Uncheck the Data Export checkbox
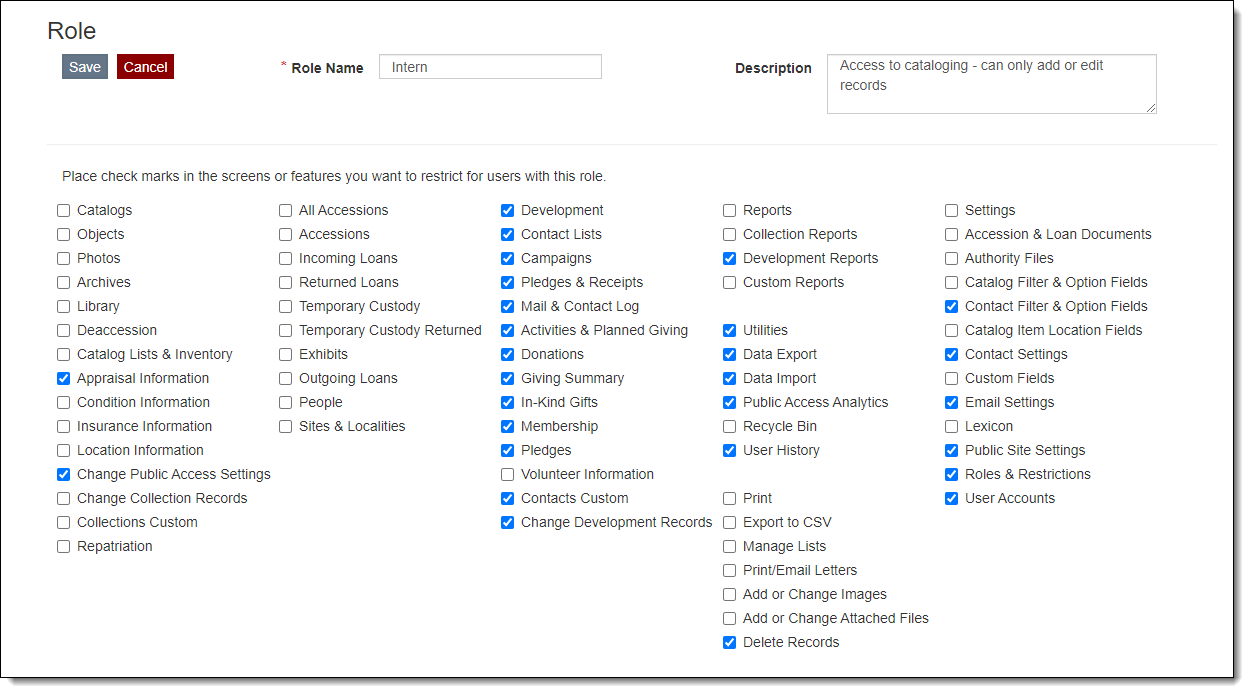 pos(729,354)
